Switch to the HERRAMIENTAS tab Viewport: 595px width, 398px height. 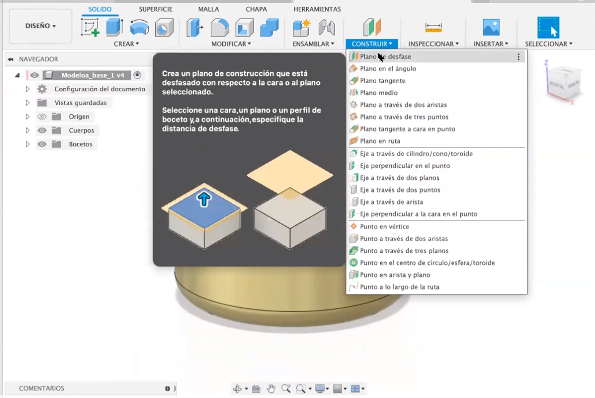(x=317, y=9)
